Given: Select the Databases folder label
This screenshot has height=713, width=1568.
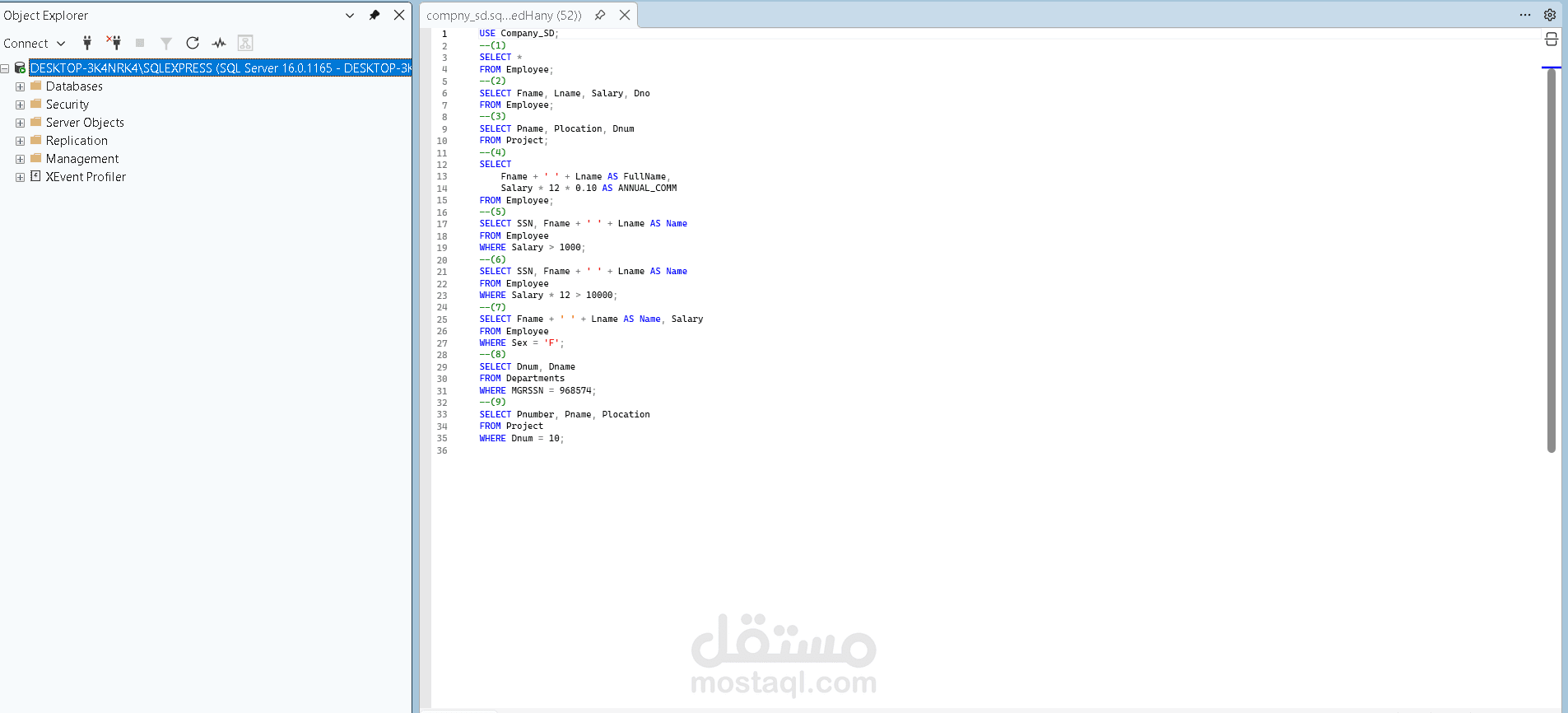Looking at the screenshot, I should pos(74,86).
